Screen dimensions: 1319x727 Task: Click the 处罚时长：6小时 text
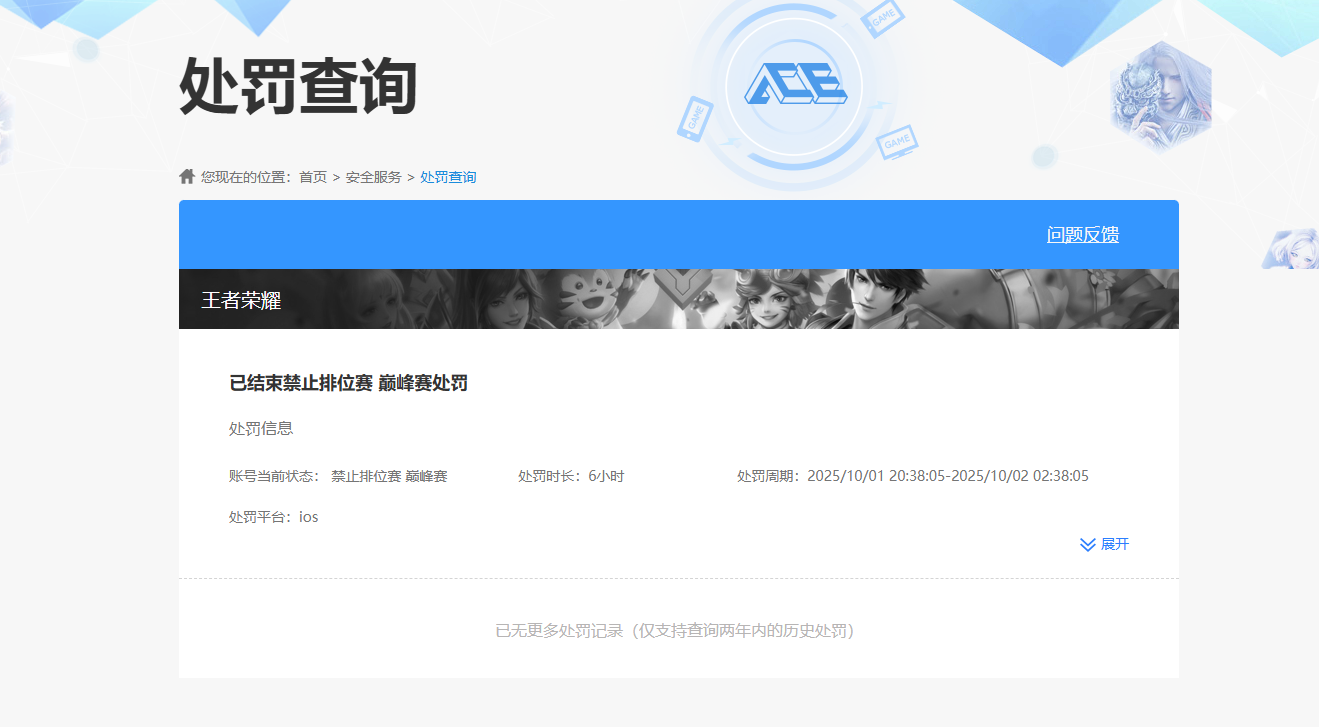pyautogui.click(x=571, y=476)
